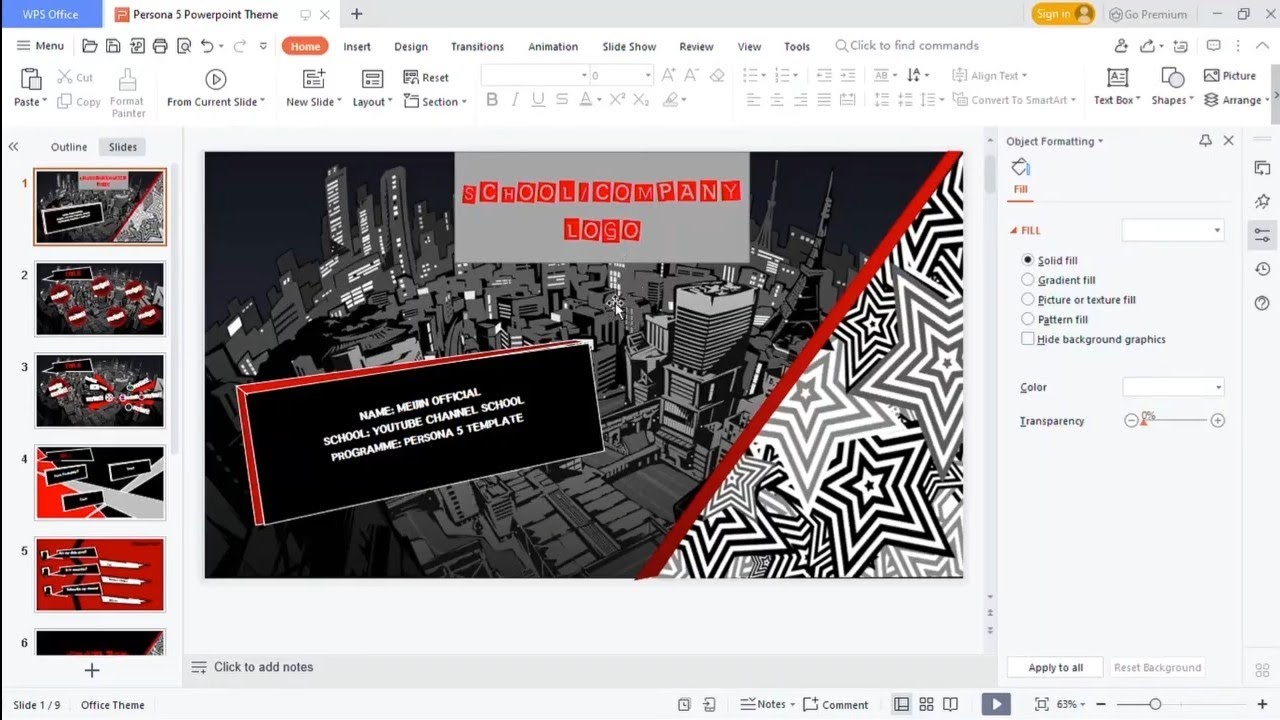Open the Color dropdown
This screenshot has height=720, width=1280.
click(1174, 387)
